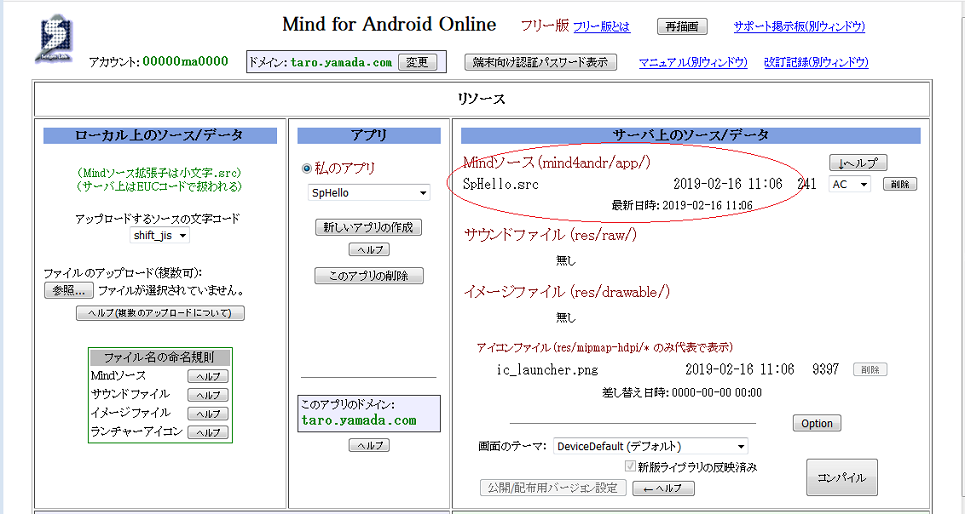
Task: Click the ic_launcher.png file name
Action: (547, 369)
